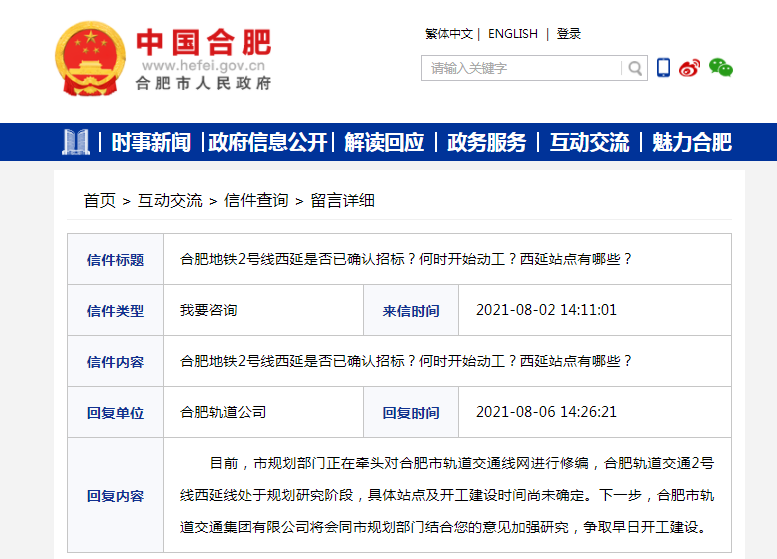Click the 信件内容 label cell

point(115,361)
